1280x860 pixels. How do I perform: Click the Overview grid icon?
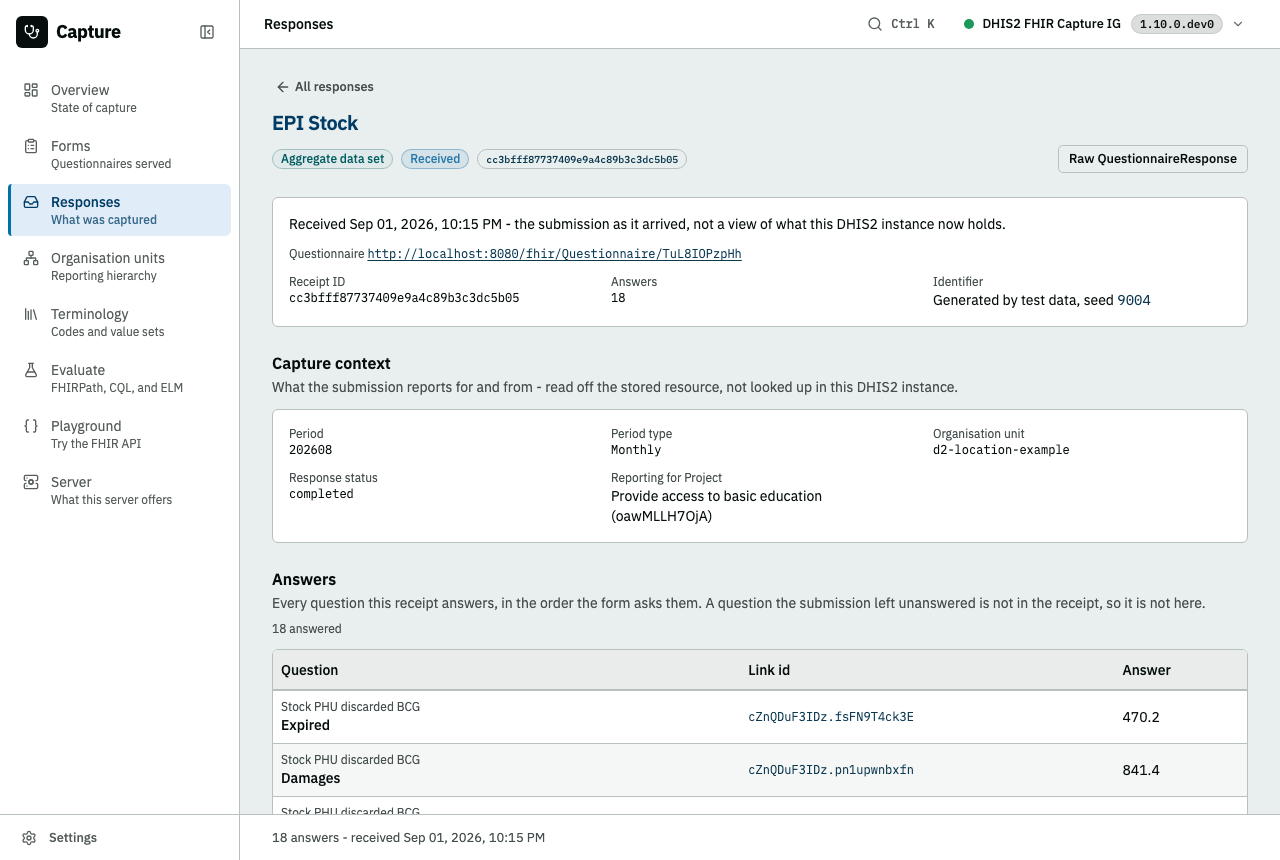pyautogui.click(x=31, y=90)
